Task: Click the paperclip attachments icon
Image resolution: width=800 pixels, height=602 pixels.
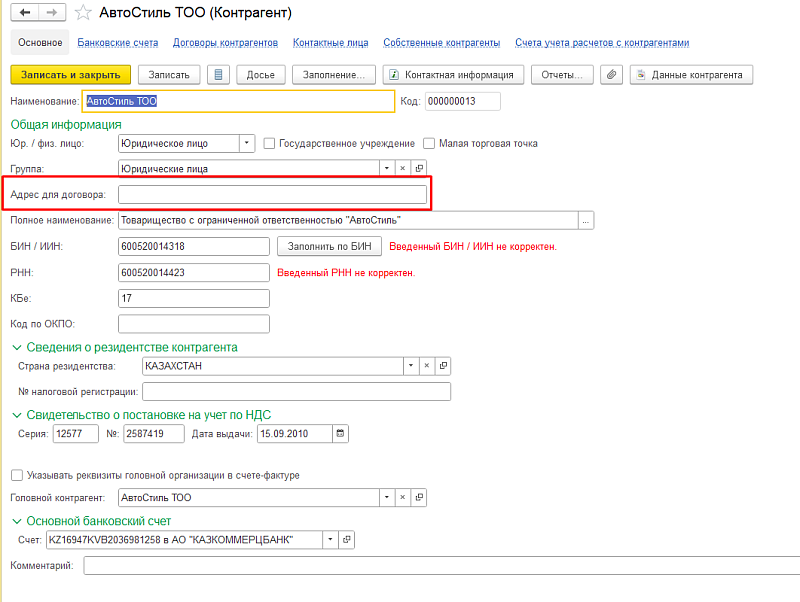Action: 611,75
